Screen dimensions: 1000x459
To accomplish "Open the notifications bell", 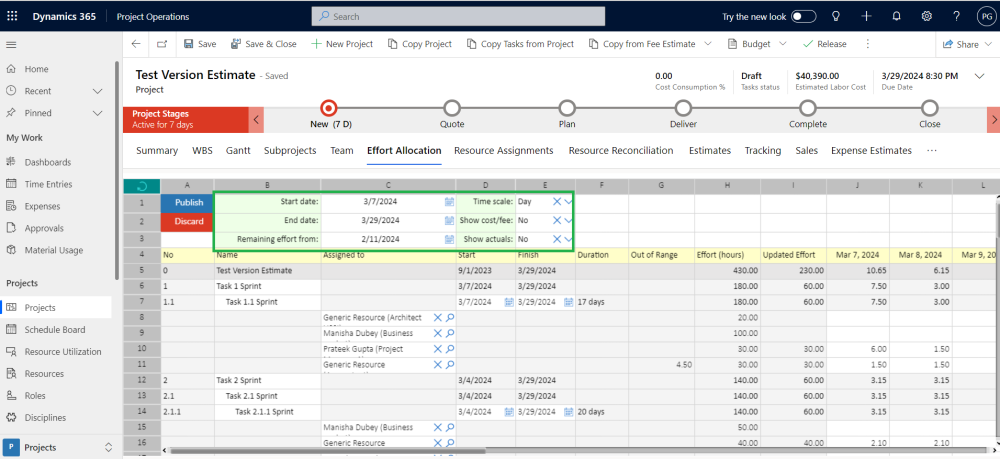I will click(x=896, y=17).
